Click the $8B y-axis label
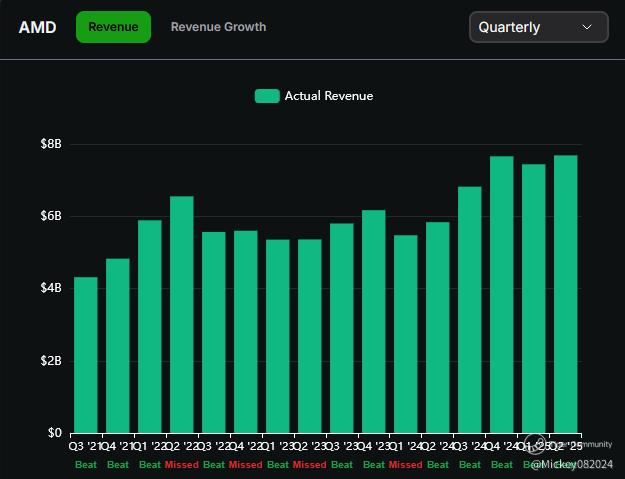625x479 pixels. [x=50, y=144]
